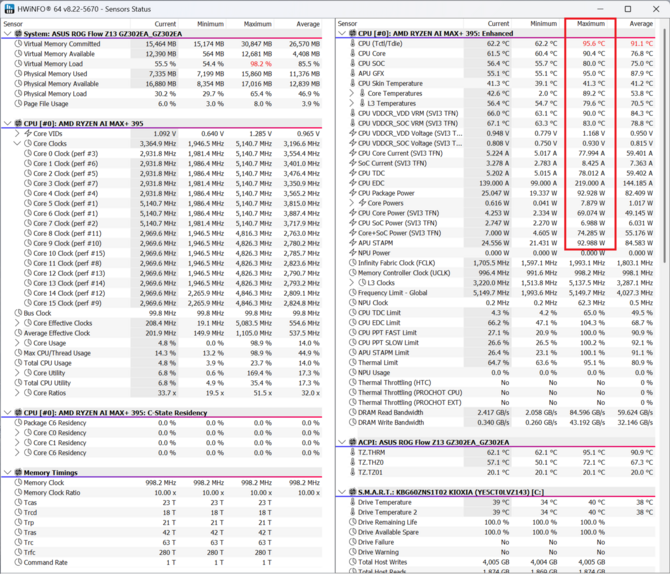Click the clock icon beside Memory Clock Ratio
The image size is (670, 574).
(x=18, y=492)
